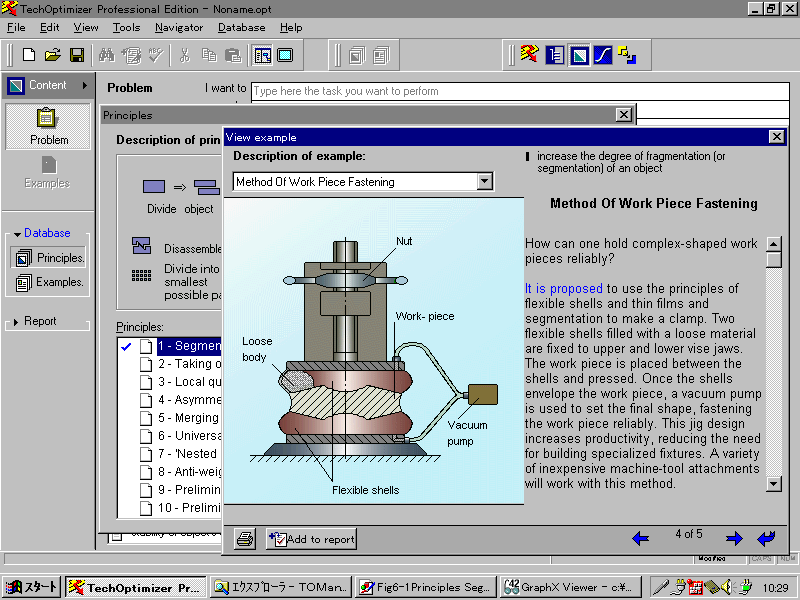The width and height of the screenshot is (800, 600).
Task: Click scroll up arrow in example description
Action: 774,244
